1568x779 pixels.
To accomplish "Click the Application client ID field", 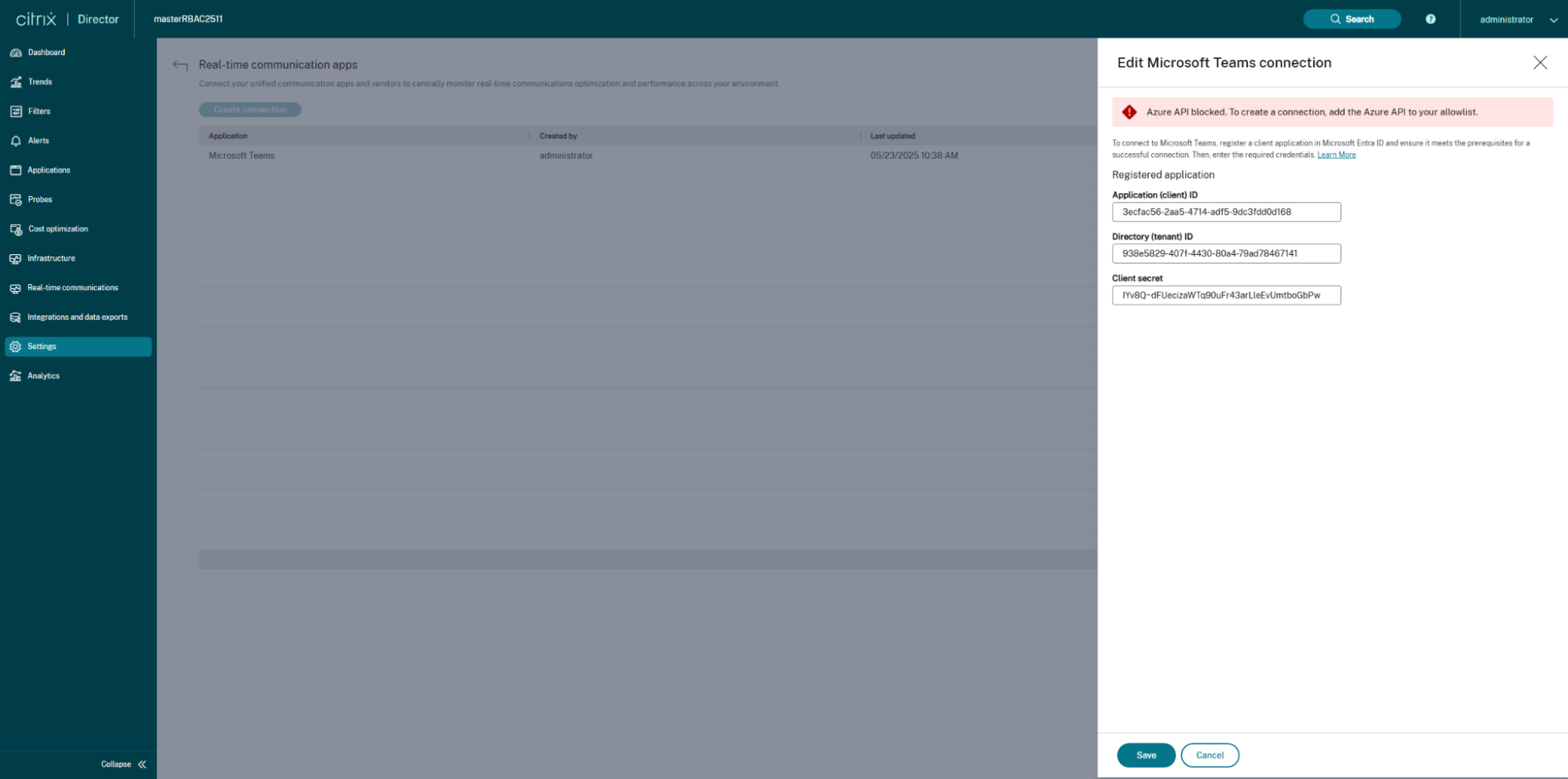I will (1225, 211).
